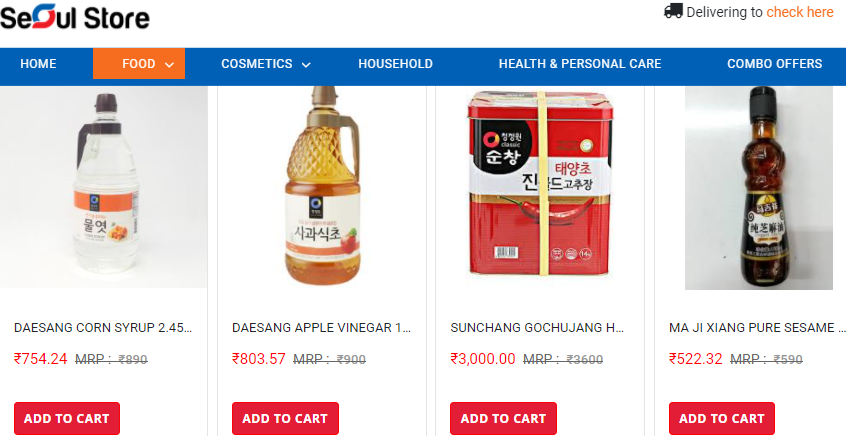Click the delivery truck icon
The height and width of the screenshot is (436, 846).
[x=673, y=11]
